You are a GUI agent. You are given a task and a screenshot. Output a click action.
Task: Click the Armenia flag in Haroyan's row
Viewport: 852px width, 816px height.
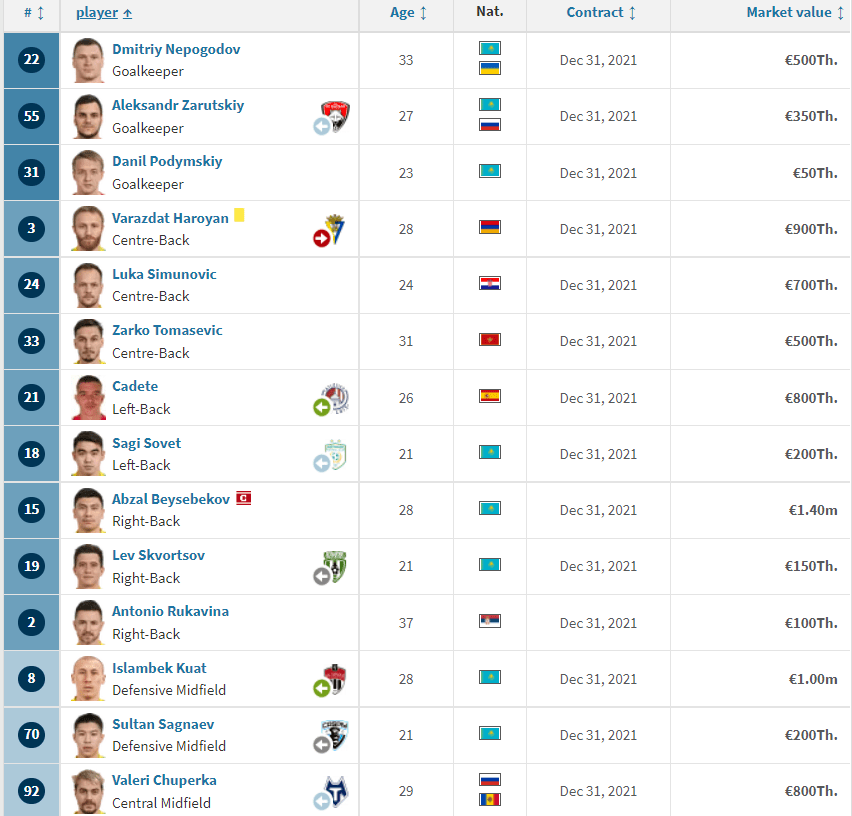[490, 227]
